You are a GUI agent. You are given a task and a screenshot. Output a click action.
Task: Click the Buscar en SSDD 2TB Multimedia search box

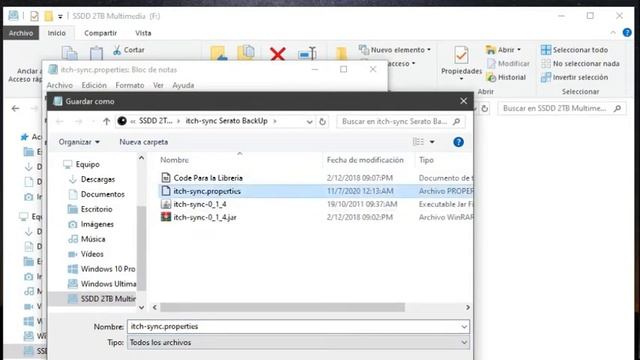[x=562, y=108]
